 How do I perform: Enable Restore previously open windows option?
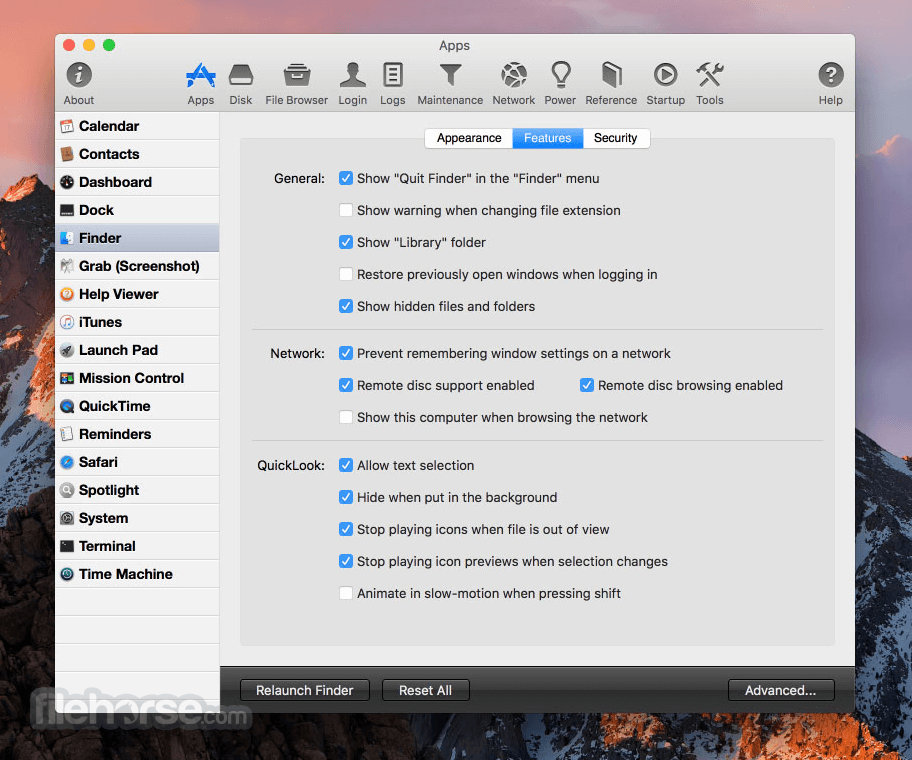pyautogui.click(x=345, y=274)
